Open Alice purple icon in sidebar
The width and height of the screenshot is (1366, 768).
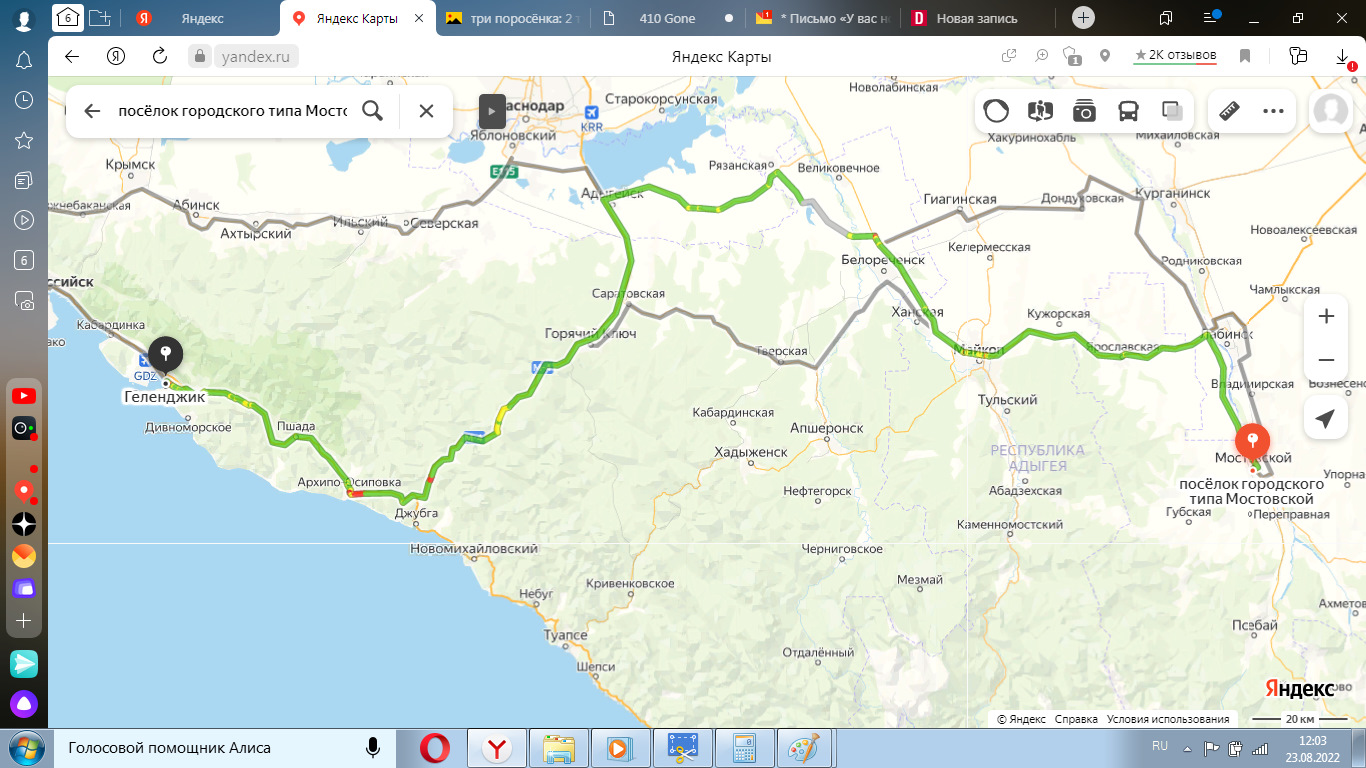coord(24,704)
